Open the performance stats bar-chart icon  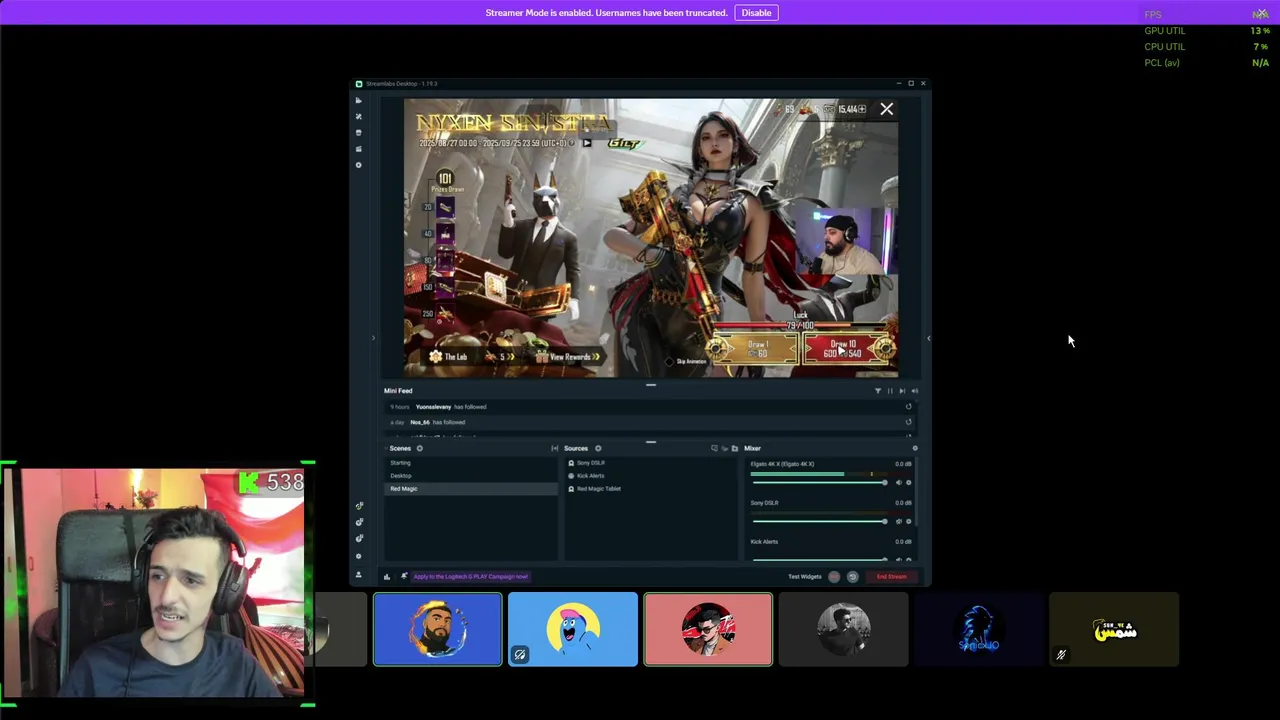click(387, 577)
